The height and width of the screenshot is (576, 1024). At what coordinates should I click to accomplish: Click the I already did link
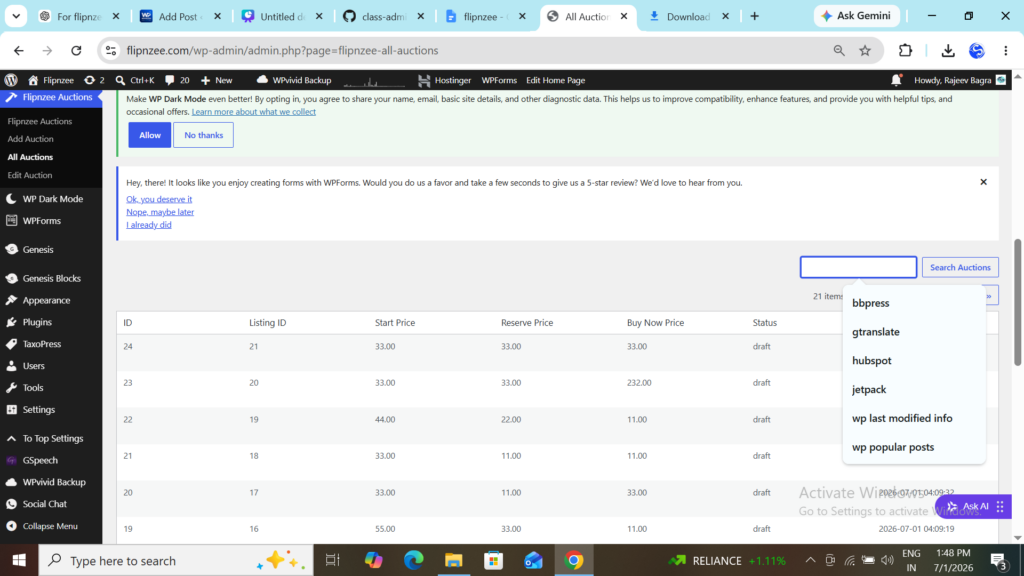coord(149,225)
